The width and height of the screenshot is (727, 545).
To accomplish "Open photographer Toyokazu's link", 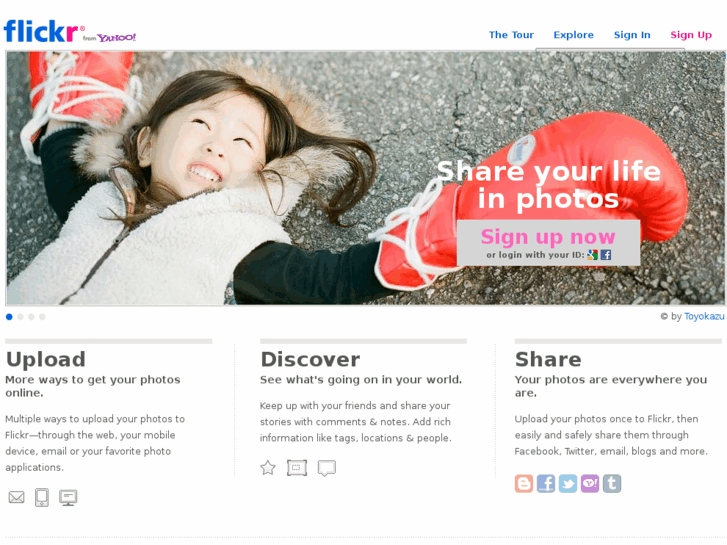I will (704, 316).
